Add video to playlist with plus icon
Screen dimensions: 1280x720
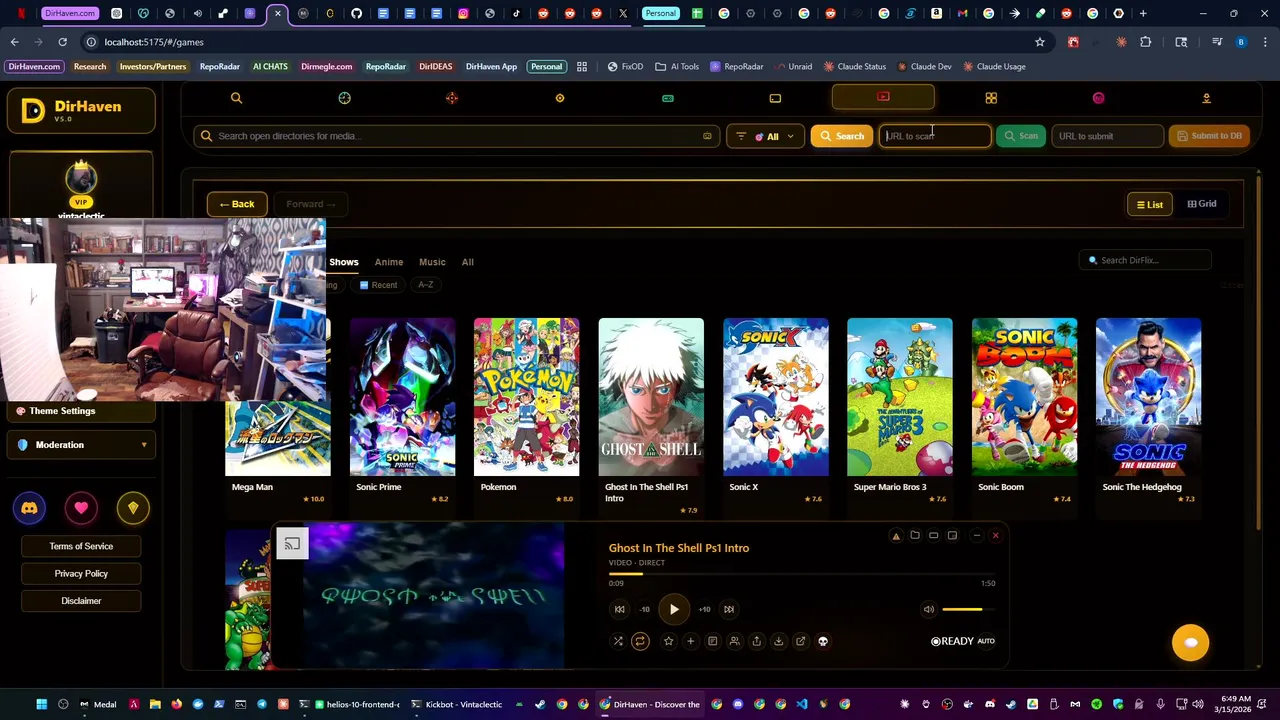[x=690, y=641]
